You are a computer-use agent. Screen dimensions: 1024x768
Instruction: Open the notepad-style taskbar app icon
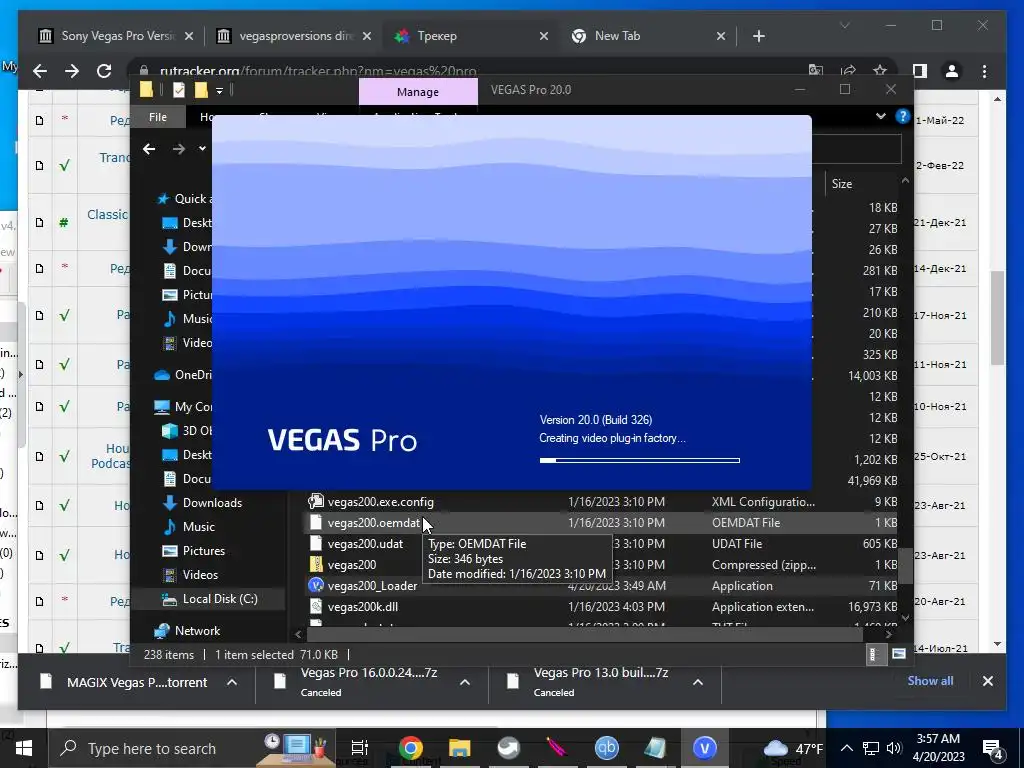[654, 748]
